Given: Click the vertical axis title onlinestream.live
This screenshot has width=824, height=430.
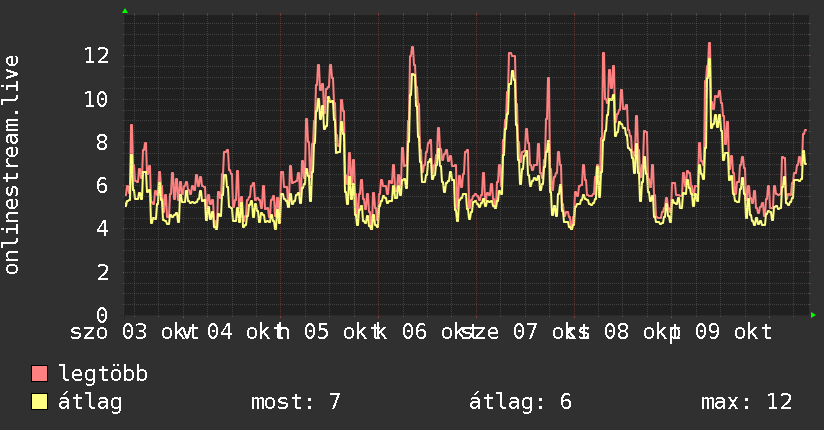Looking at the screenshot, I should pos(12,165).
